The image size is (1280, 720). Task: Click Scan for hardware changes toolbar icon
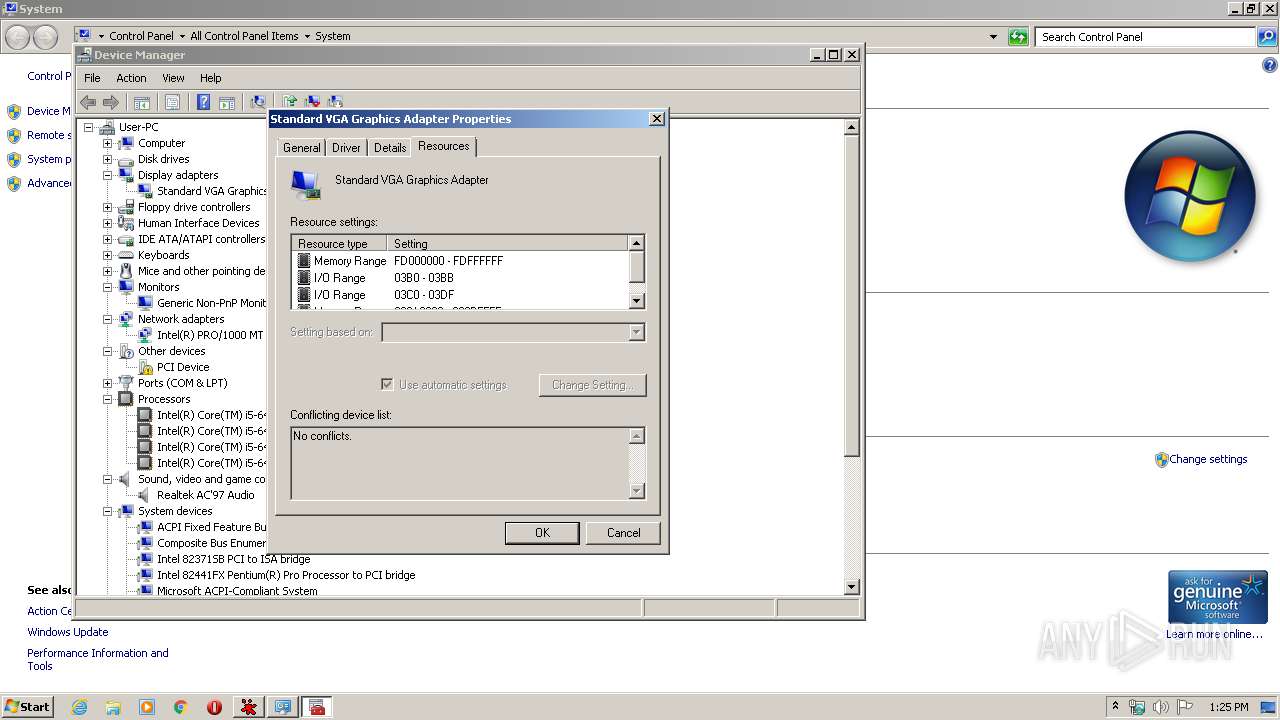(x=258, y=102)
